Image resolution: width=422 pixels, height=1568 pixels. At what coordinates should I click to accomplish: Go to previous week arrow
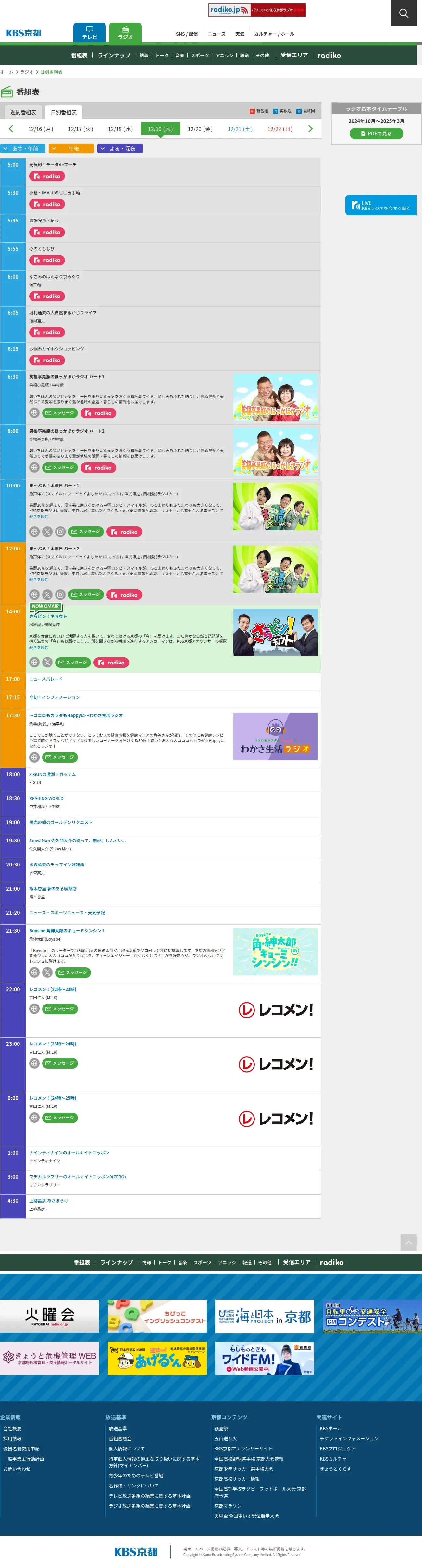tap(11, 128)
